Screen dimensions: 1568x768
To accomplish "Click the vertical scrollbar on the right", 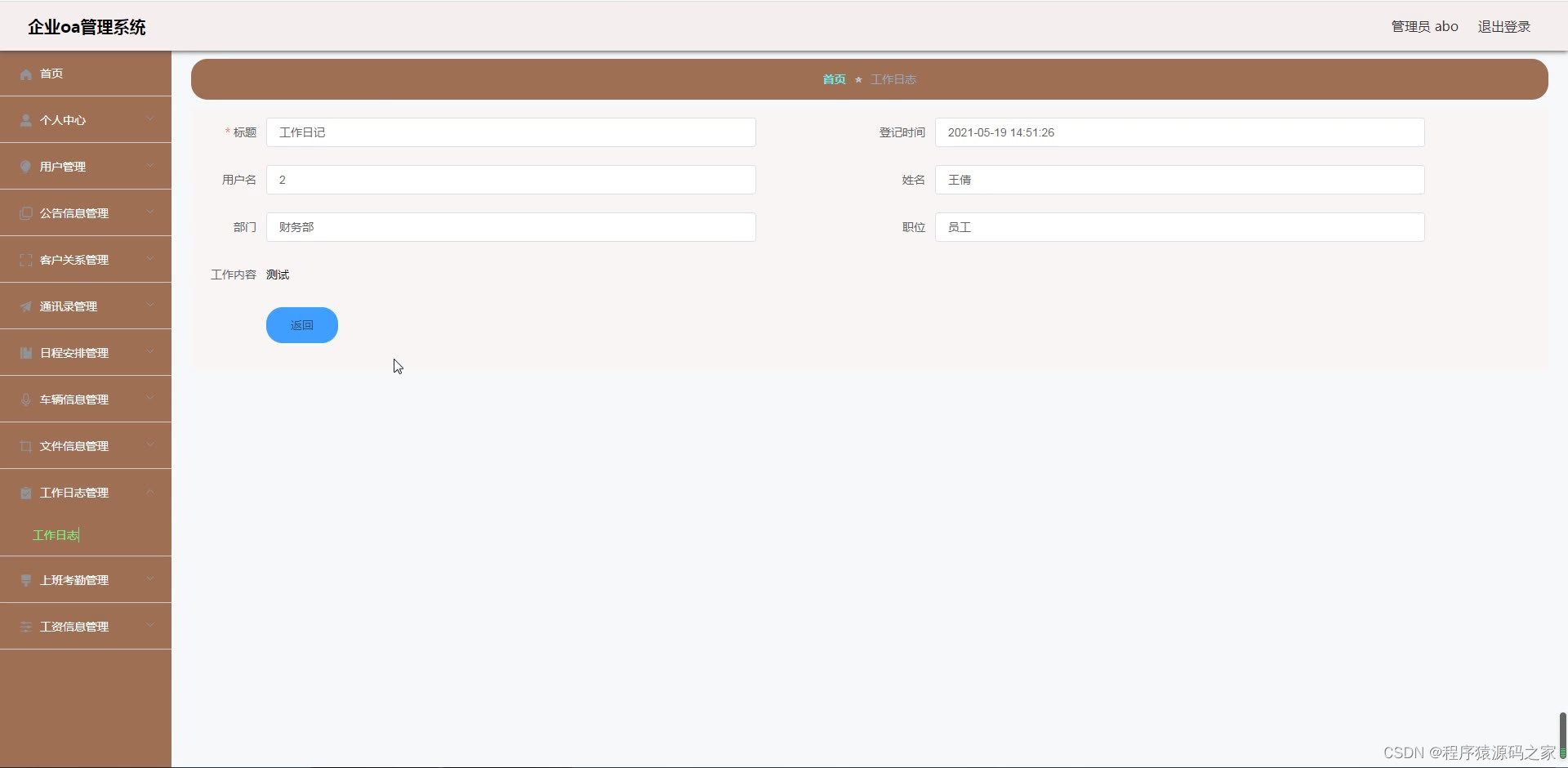I will pos(1561,734).
